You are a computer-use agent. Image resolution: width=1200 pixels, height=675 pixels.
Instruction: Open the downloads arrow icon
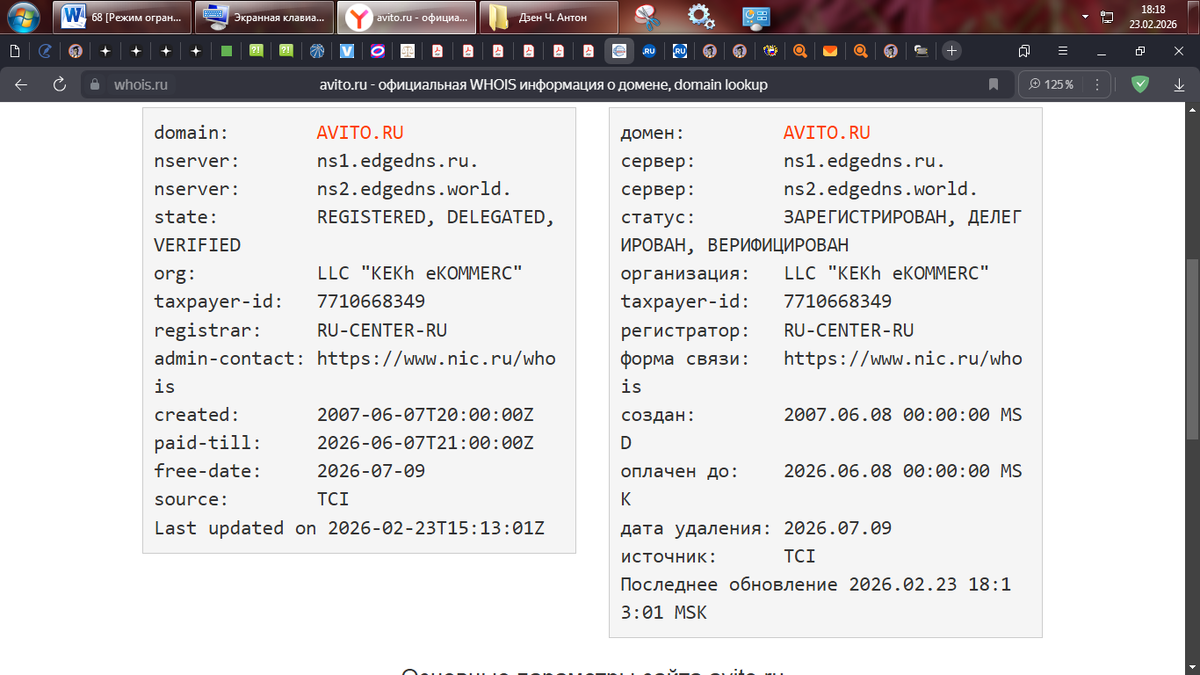click(1180, 85)
